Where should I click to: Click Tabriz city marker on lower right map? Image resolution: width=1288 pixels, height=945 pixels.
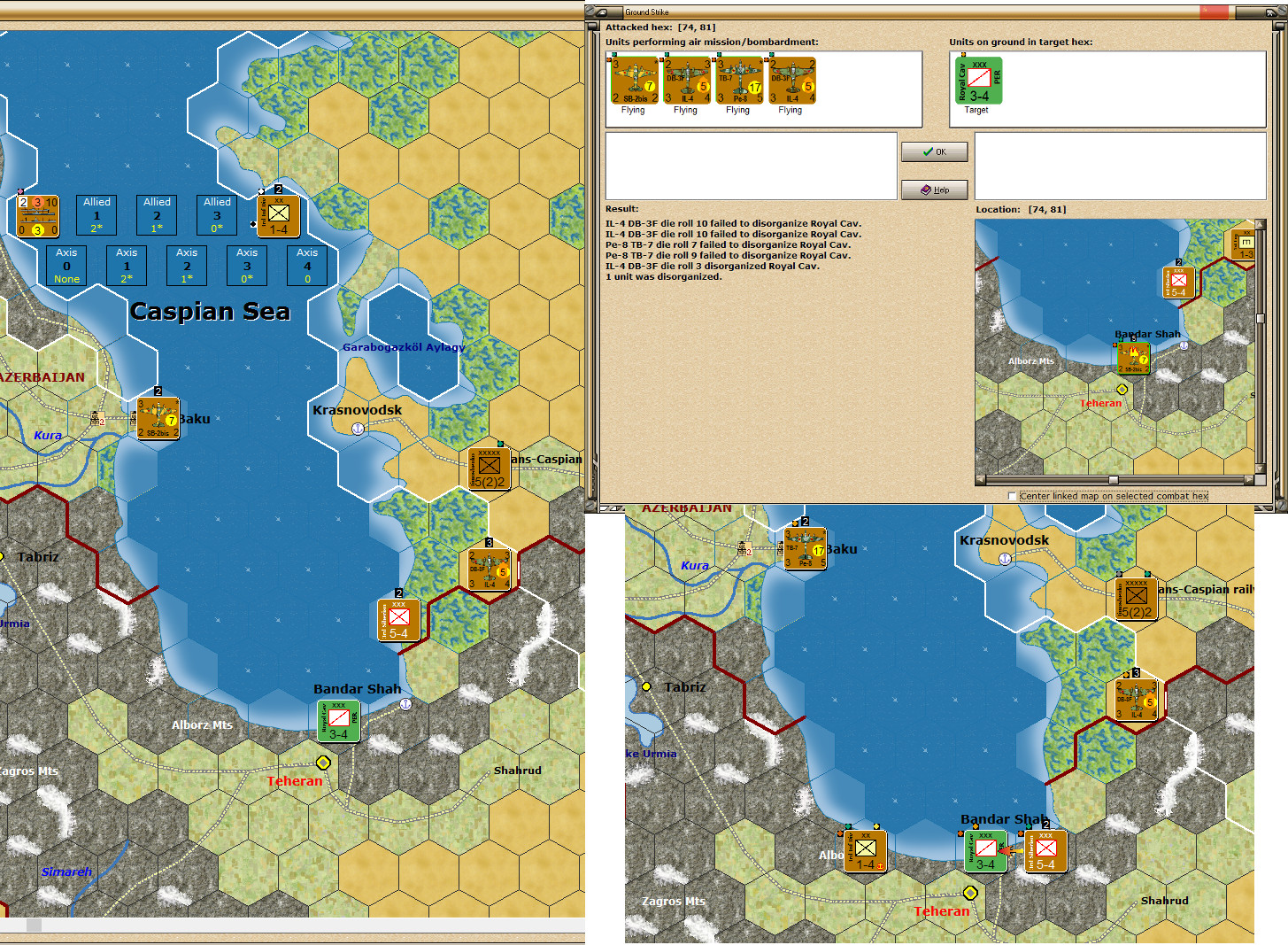point(646,686)
